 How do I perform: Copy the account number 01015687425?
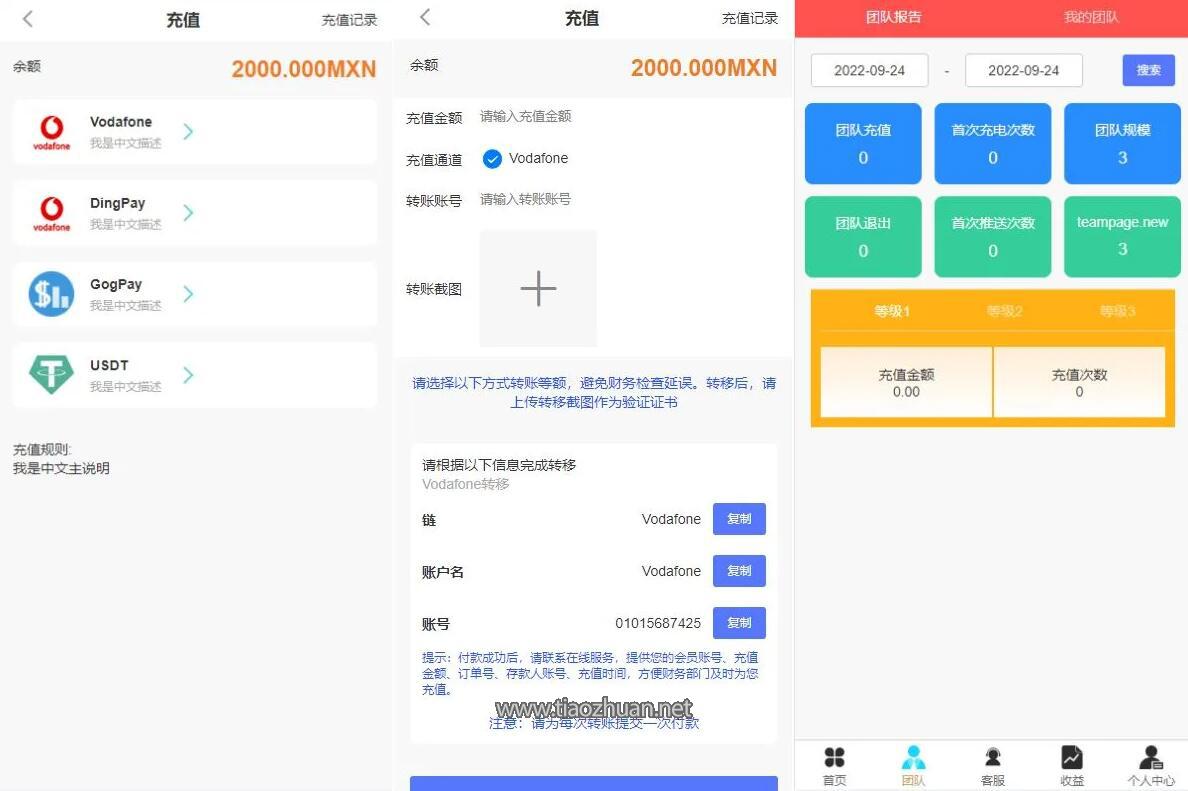[739, 623]
